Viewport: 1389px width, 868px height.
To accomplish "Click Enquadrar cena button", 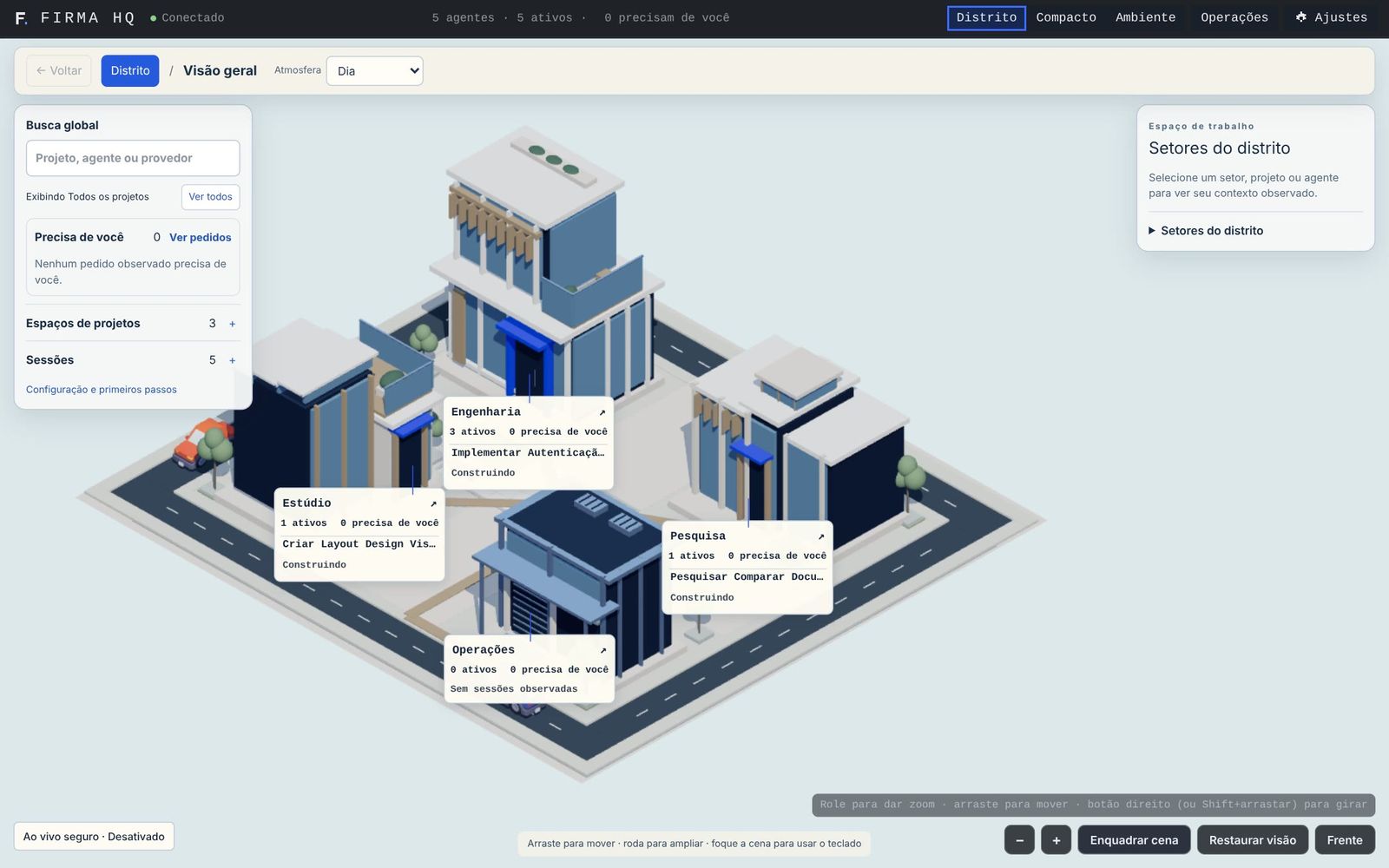I will click(1134, 840).
